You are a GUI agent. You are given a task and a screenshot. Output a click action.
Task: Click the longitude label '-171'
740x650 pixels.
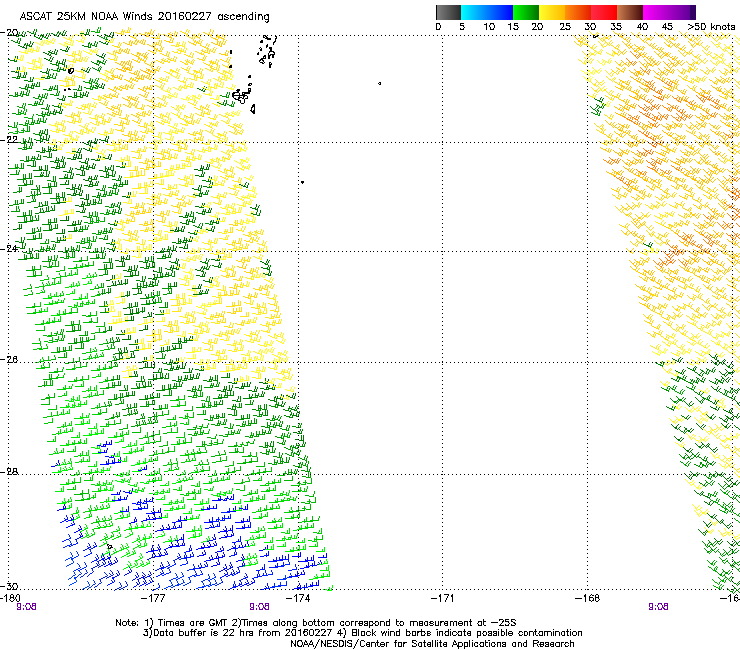[x=442, y=599]
